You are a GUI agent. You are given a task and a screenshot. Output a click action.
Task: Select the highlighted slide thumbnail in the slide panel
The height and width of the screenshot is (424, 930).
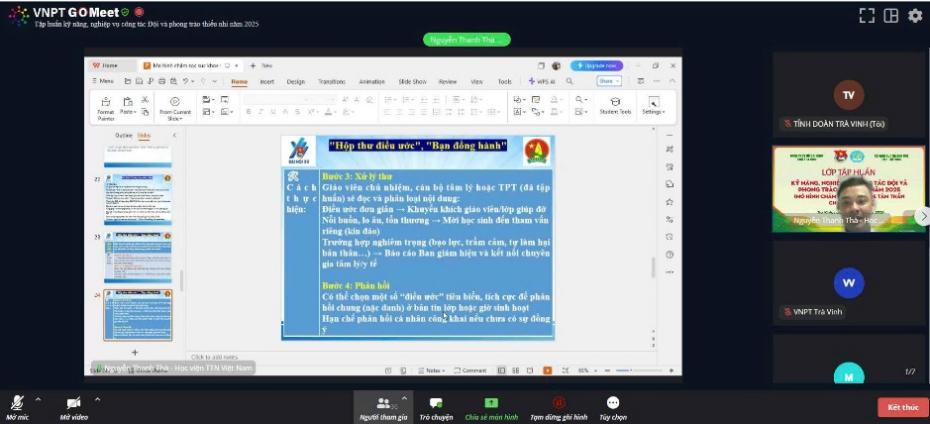point(138,315)
